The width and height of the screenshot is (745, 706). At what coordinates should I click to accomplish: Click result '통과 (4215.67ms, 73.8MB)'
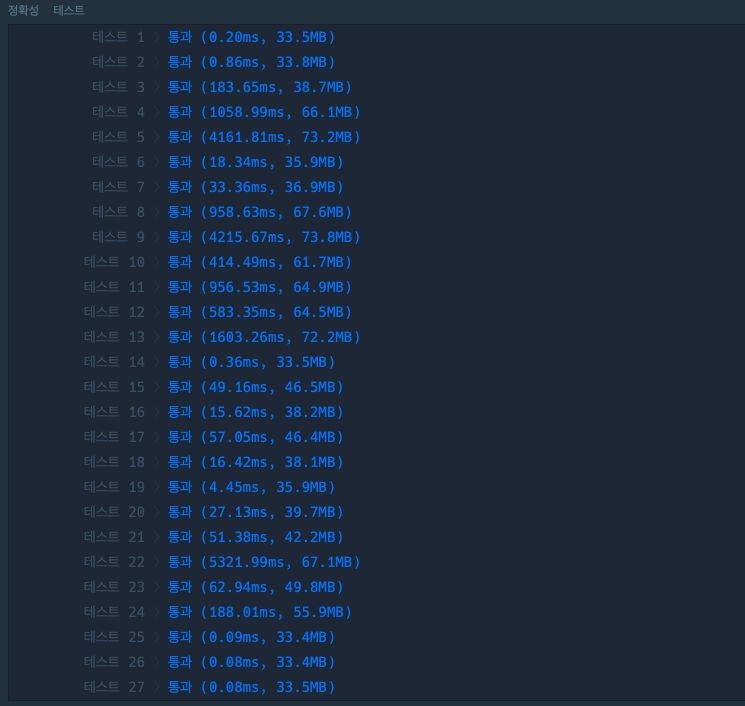click(x=264, y=237)
